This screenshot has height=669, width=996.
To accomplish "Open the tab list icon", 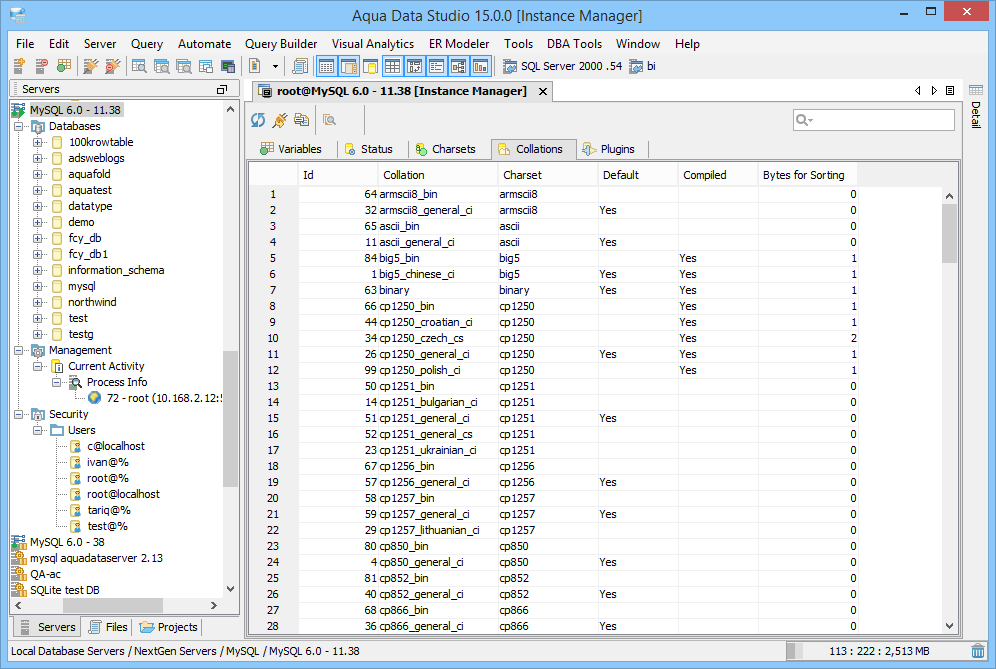I will coord(950,91).
